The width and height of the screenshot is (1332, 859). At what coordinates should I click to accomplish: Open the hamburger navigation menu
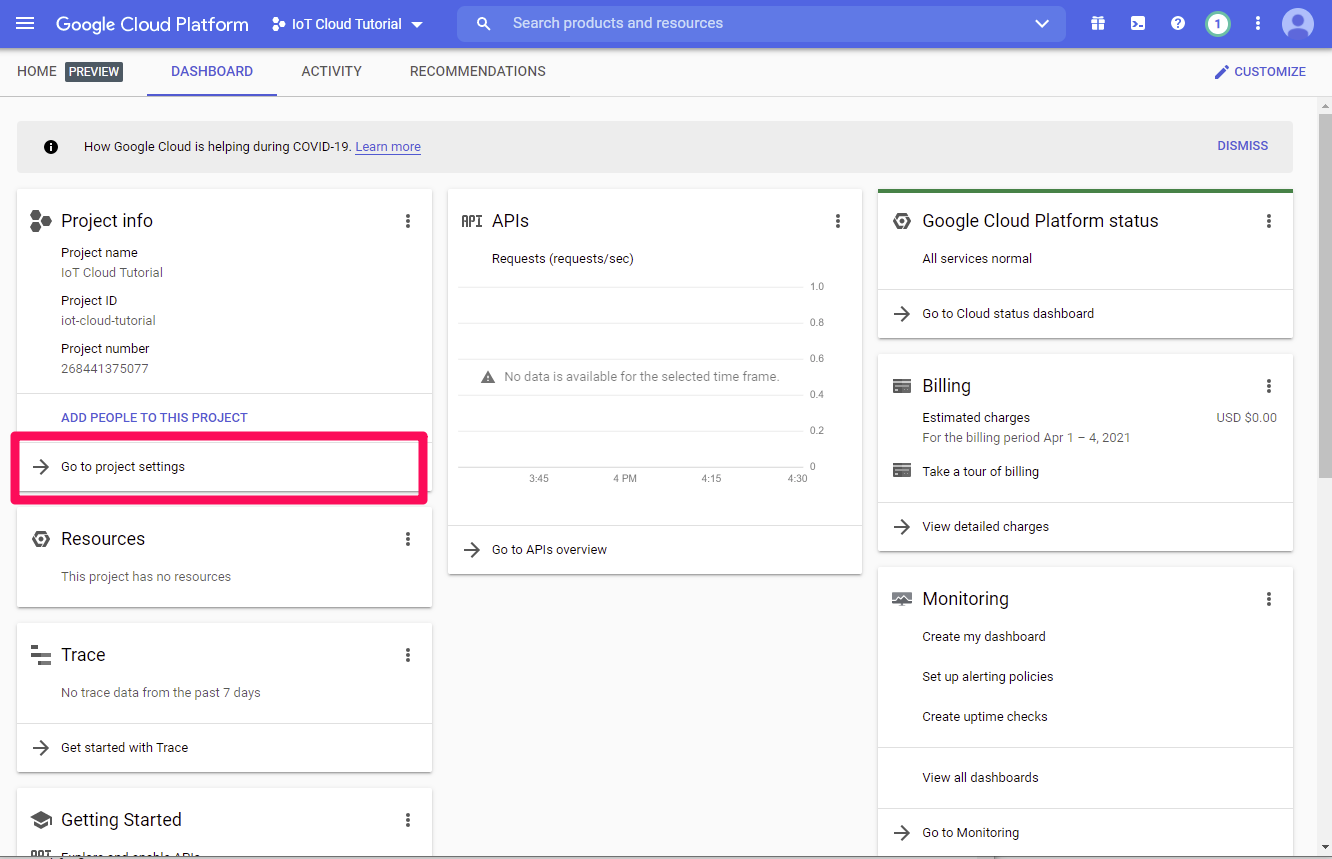(x=25, y=23)
